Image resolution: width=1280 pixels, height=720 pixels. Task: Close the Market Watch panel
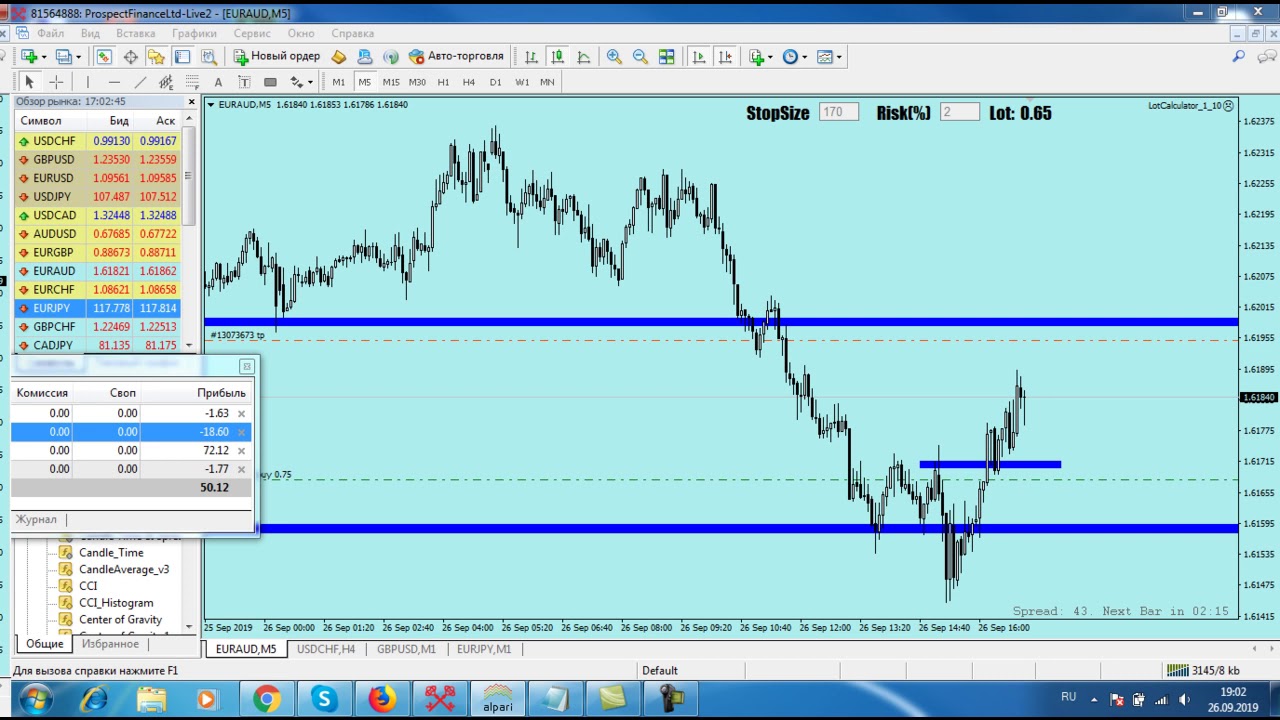192,101
